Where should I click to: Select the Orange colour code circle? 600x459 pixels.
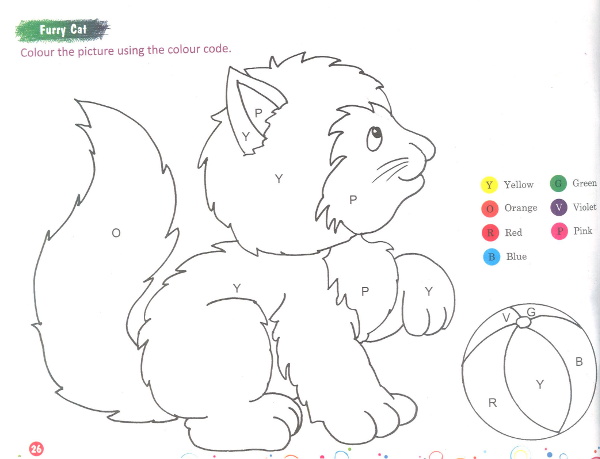pyautogui.click(x=490, y=209)
